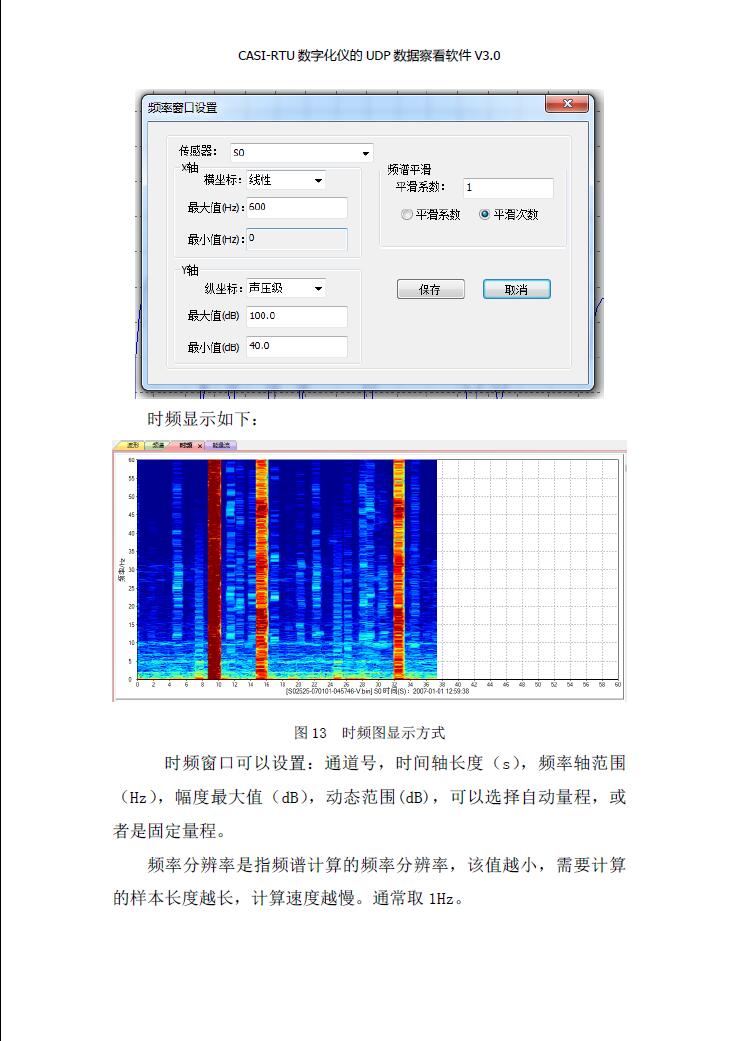The image size is (737, 1041).
Task: Focus the X轴 最小值(Hz) field showing 0
Action: (297, 239)
